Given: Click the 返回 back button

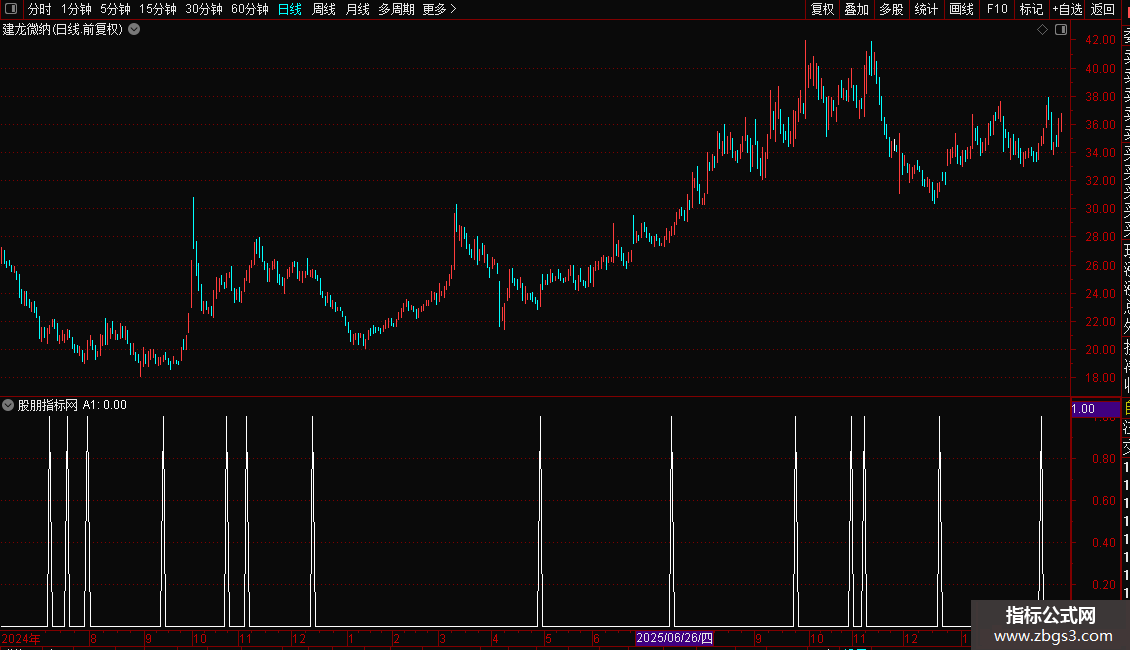Looking at the screenshot, I should pos(1103,9).
